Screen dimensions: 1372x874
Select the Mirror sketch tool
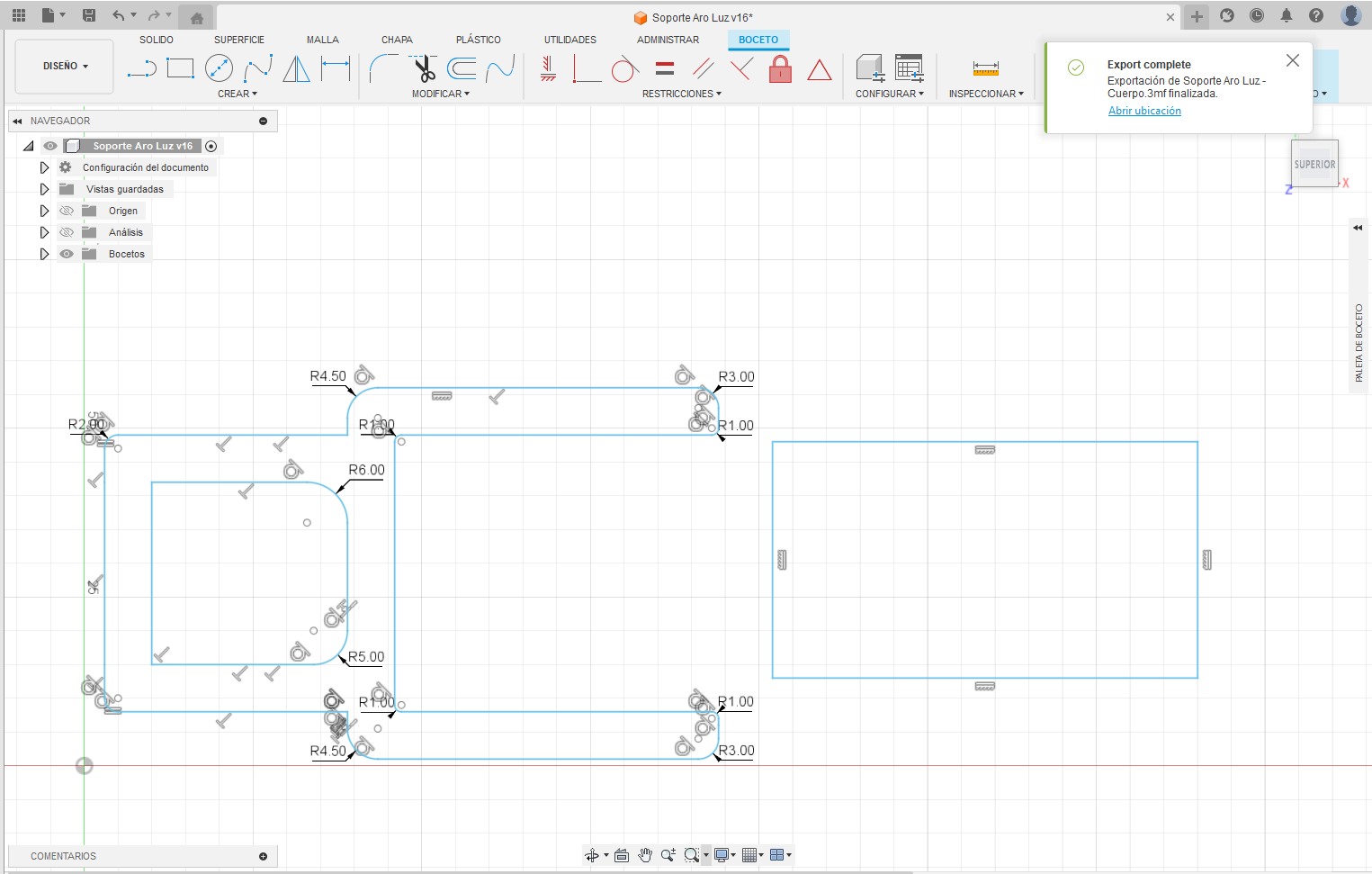pos(296,68)
